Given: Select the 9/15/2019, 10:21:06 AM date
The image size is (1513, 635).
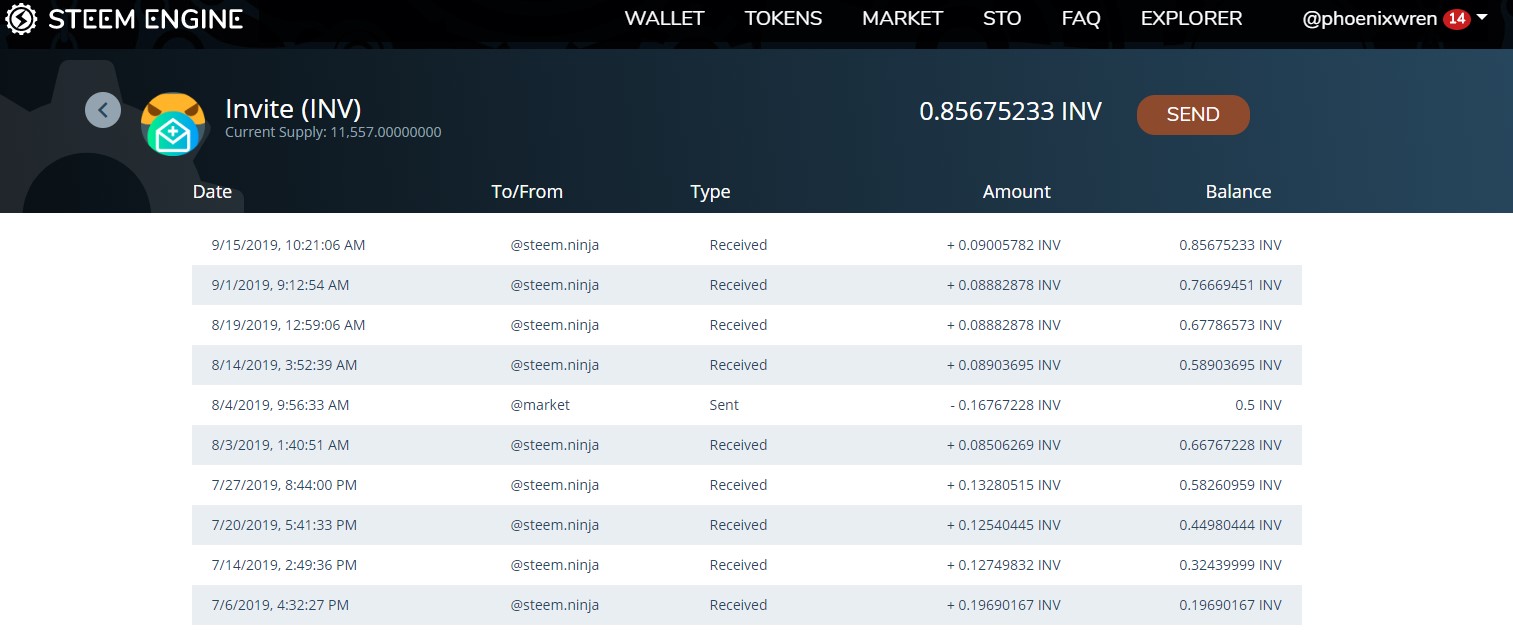Looking at the screenshot, I should (x=288, y=245).
